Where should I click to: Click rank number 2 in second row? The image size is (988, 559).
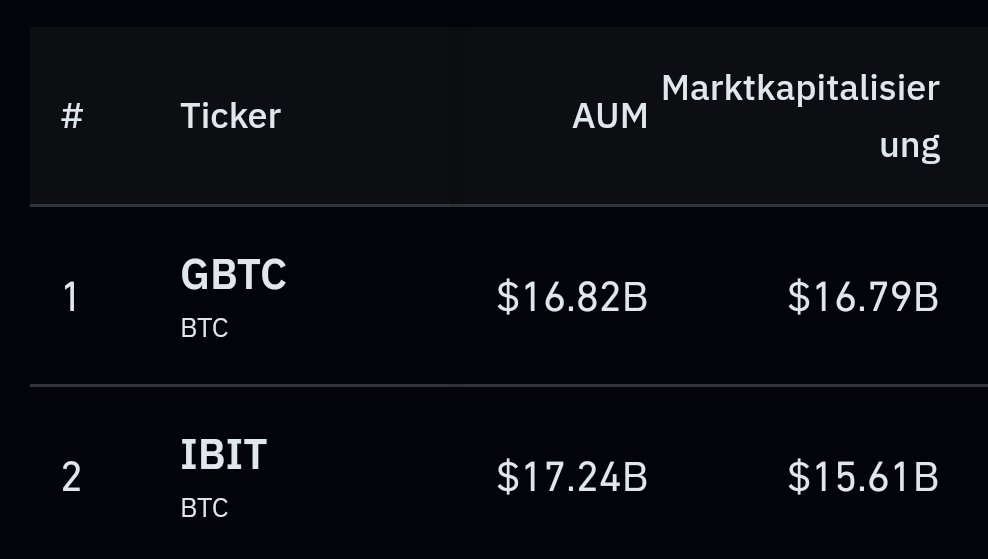point(71,477)
